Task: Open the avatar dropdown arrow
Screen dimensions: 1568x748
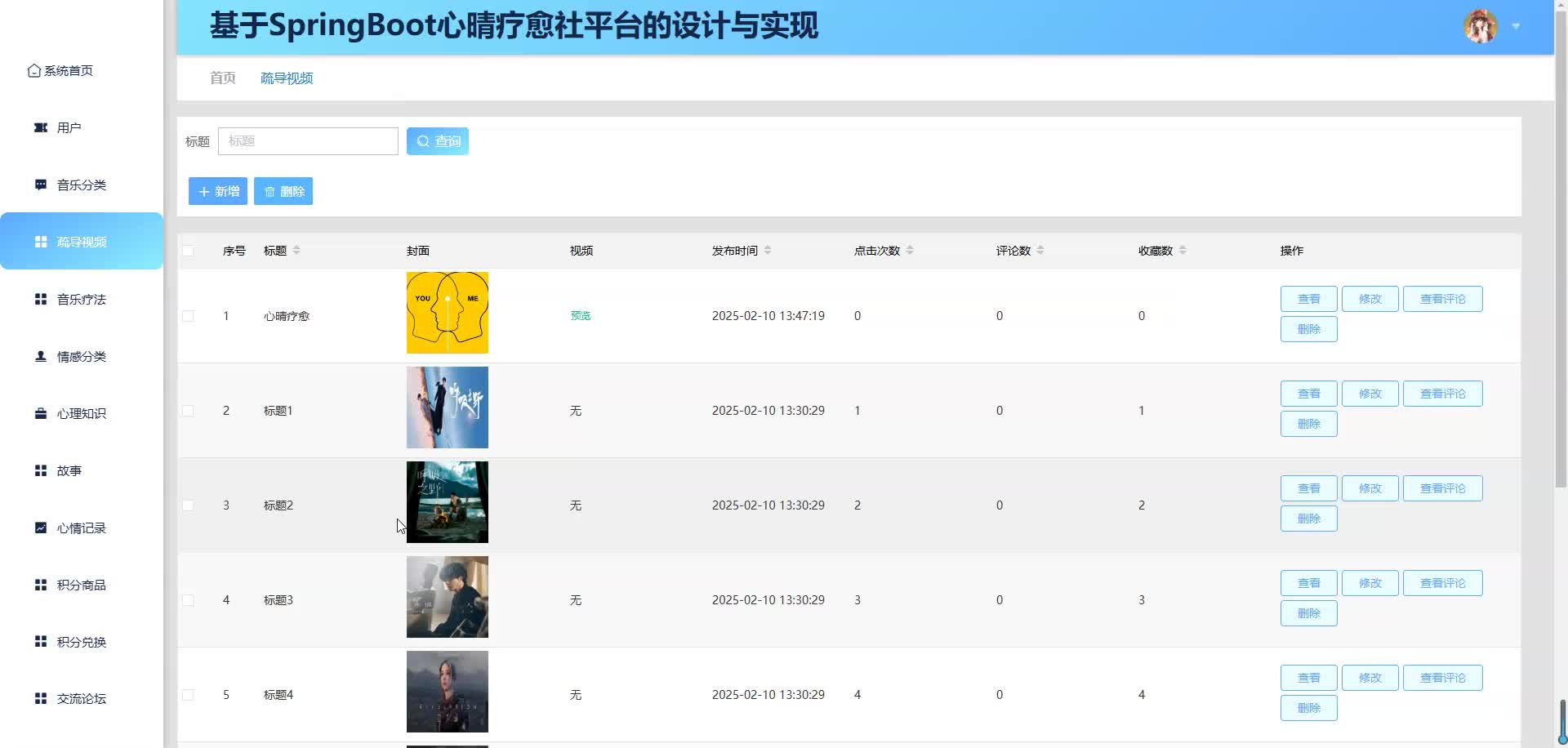Action: (1516, 27)
